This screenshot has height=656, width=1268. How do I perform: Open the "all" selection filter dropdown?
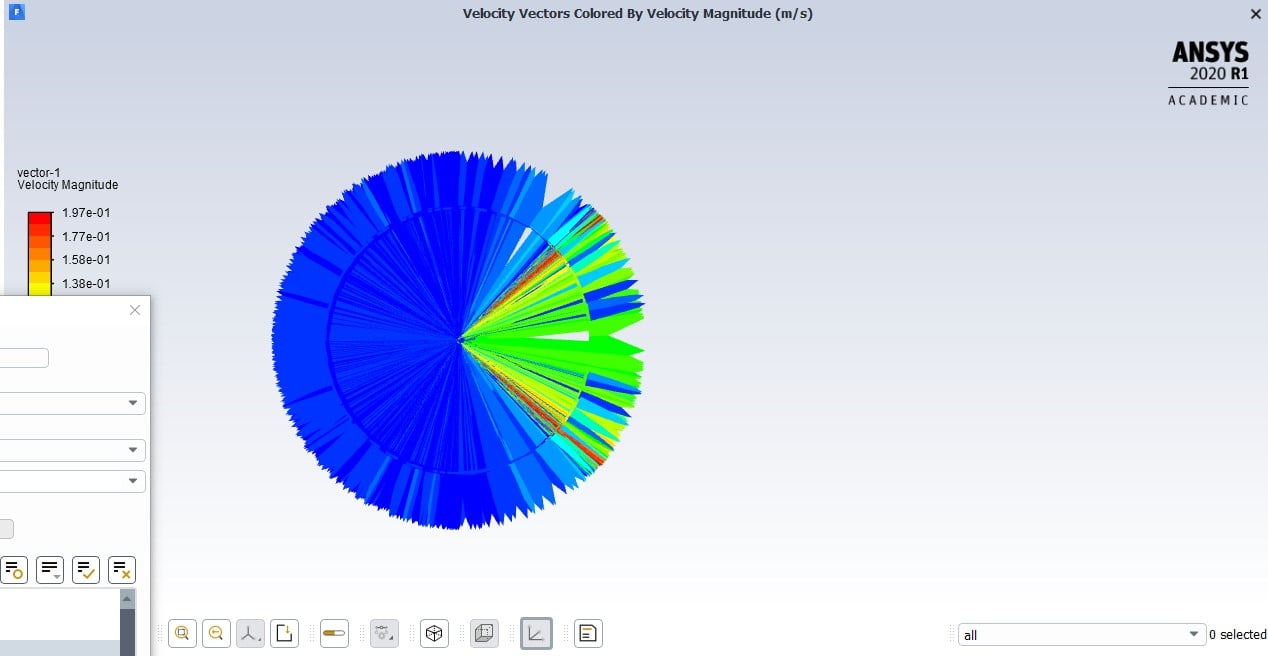(1081, 635)
